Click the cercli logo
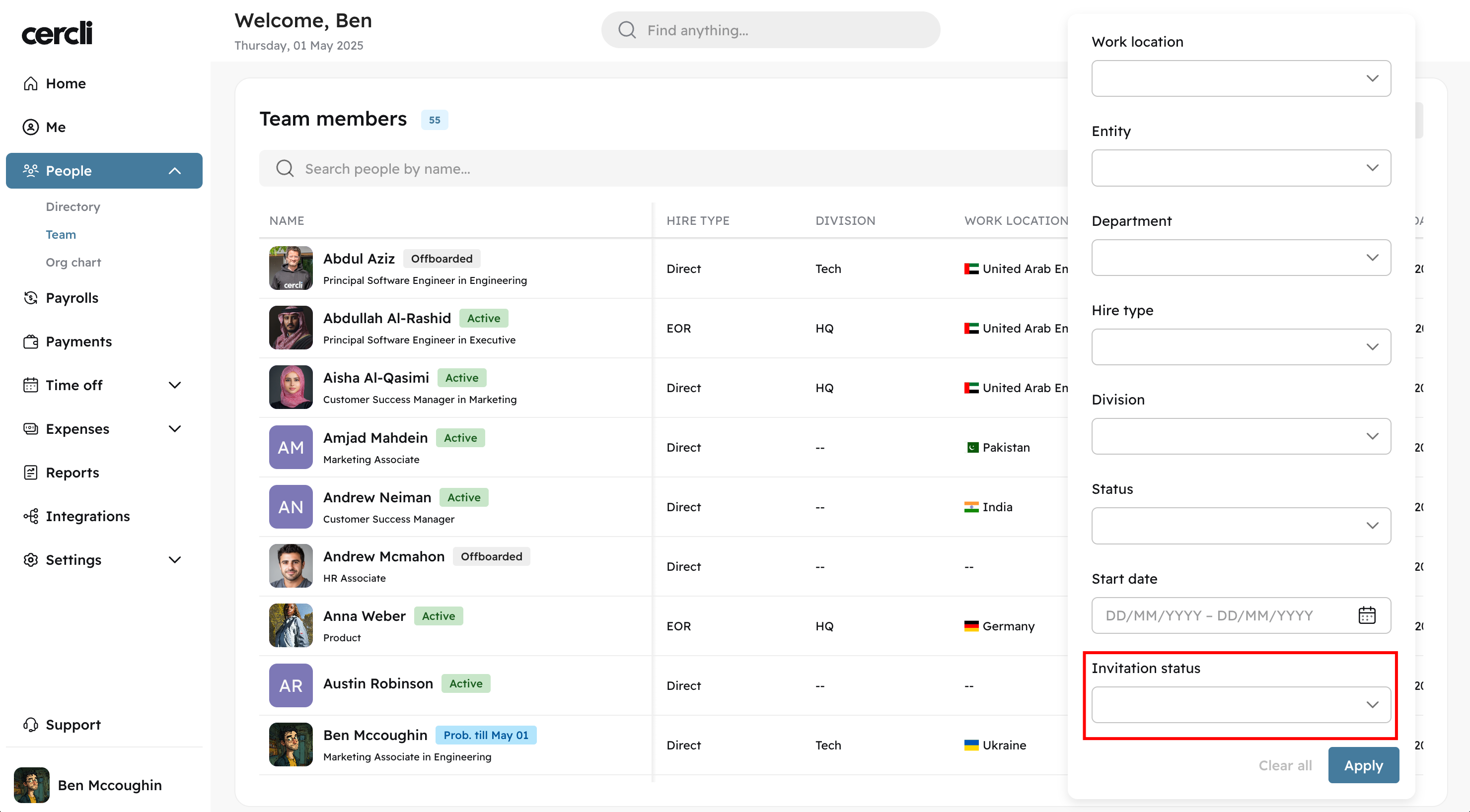Image resolution: width=1470 pixels, height=812 pixels. 57,33
